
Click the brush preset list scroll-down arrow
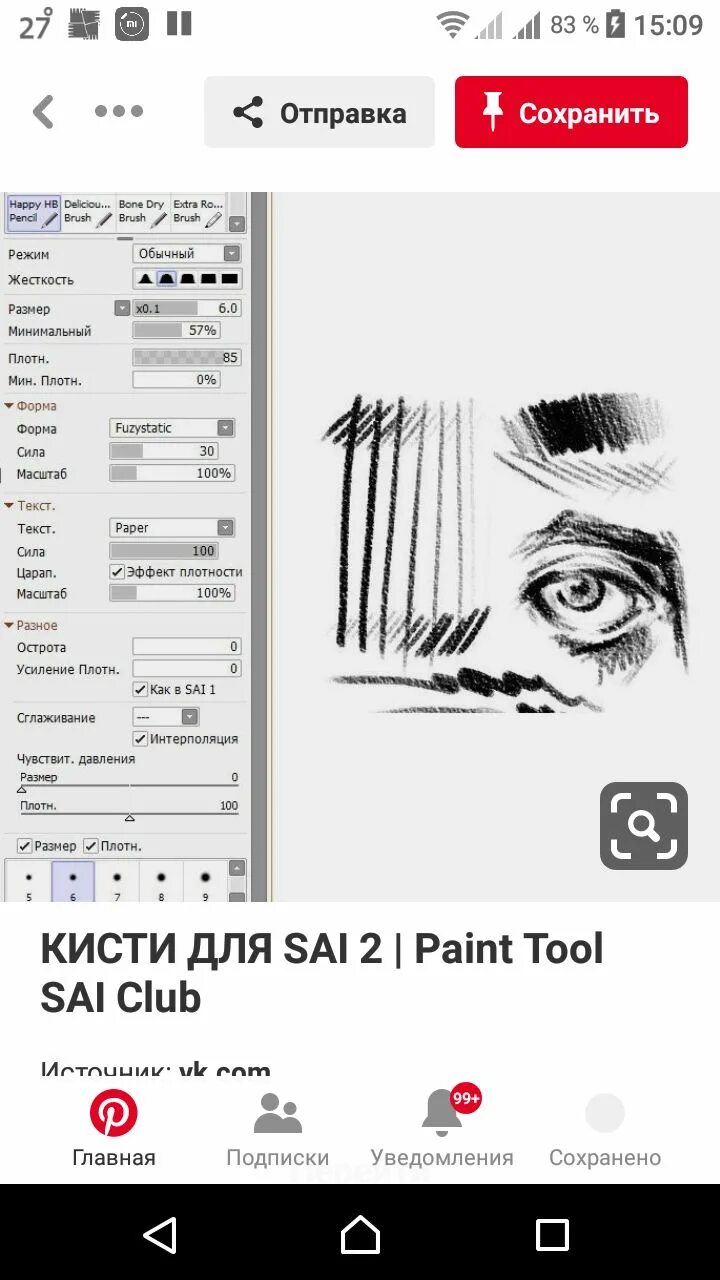237,224
